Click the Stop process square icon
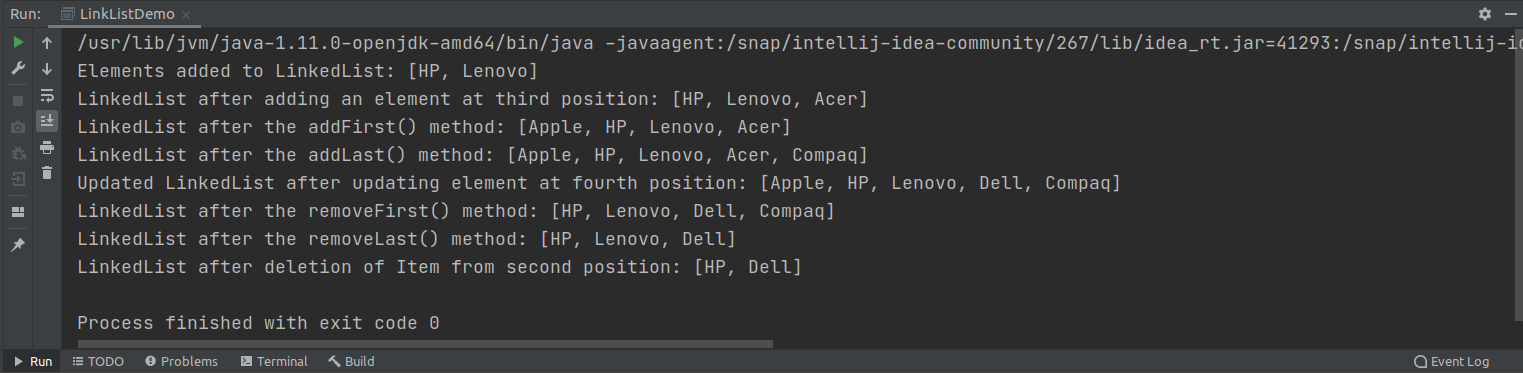This screenshot has height=373, width=1523. tap(18, 101)
